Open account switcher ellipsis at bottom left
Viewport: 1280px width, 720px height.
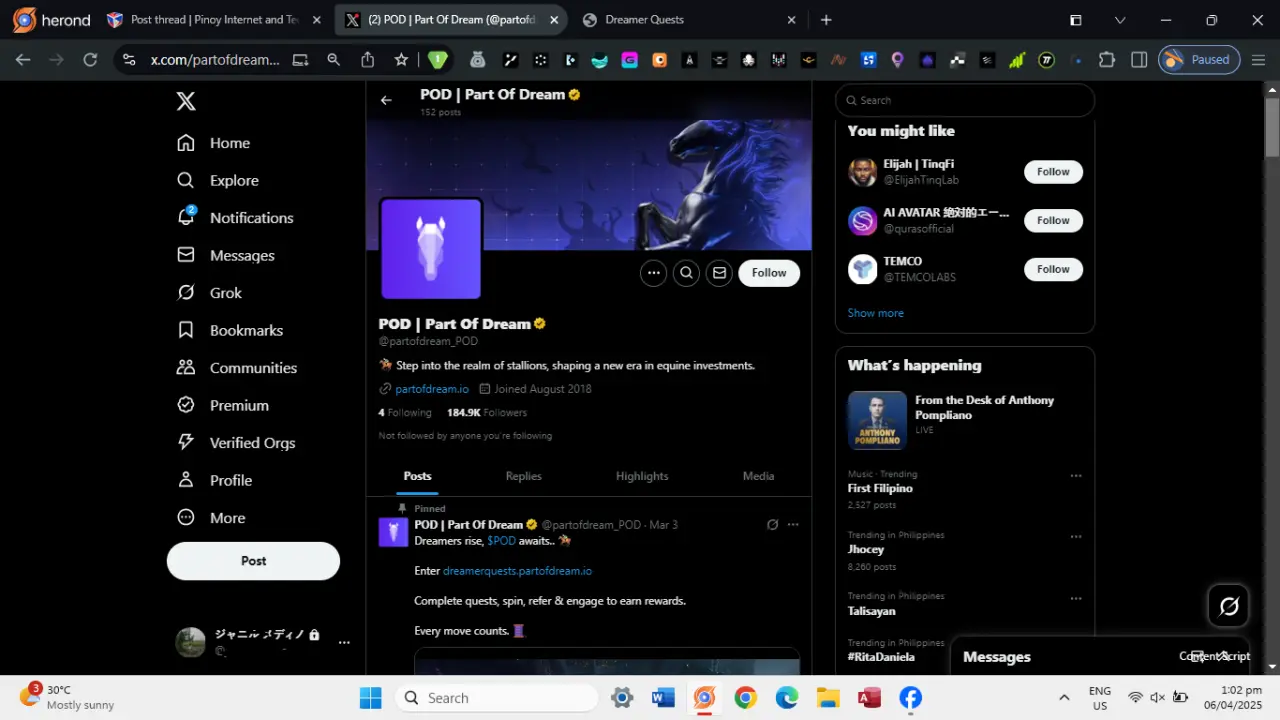344,642
